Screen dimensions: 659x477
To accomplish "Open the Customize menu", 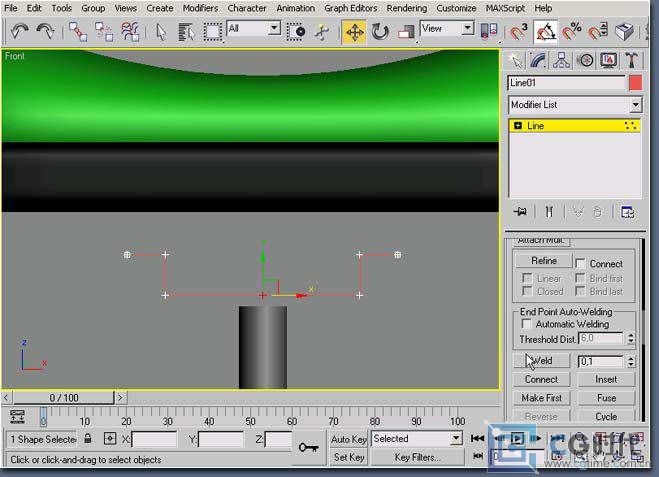I will pos(456,8).
